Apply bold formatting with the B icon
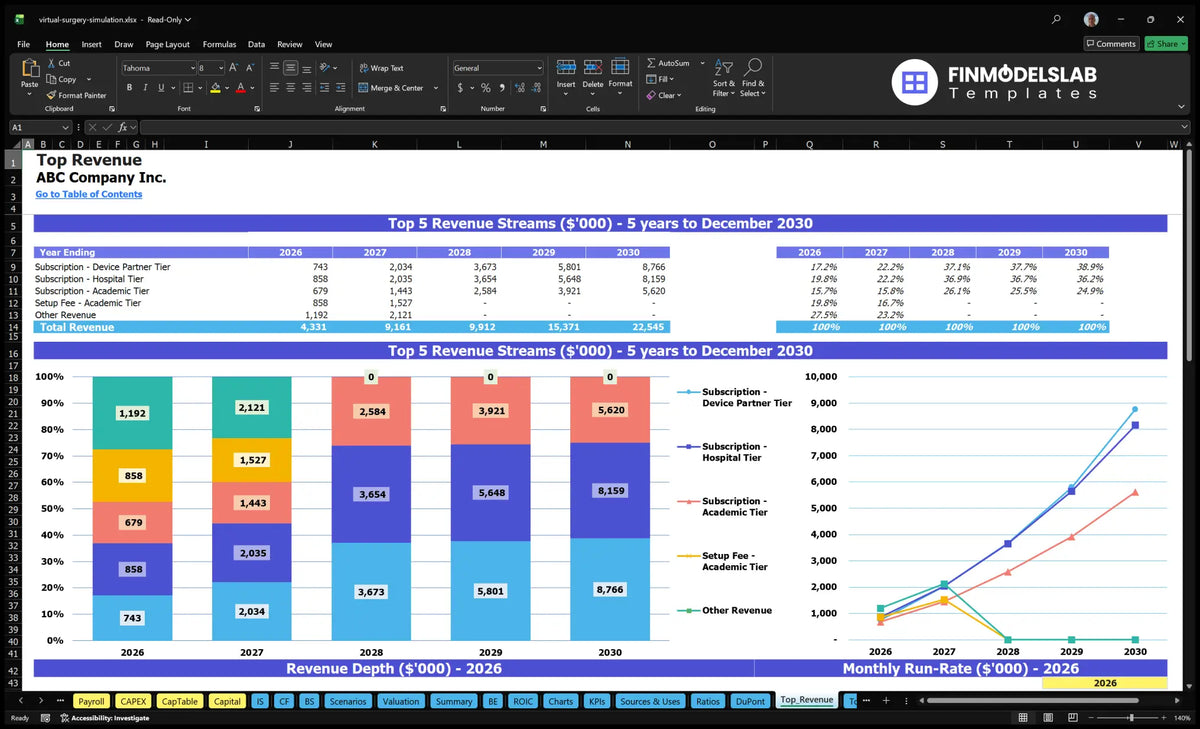The height and width of the screenshot is (729, 1200). [129, 88]
